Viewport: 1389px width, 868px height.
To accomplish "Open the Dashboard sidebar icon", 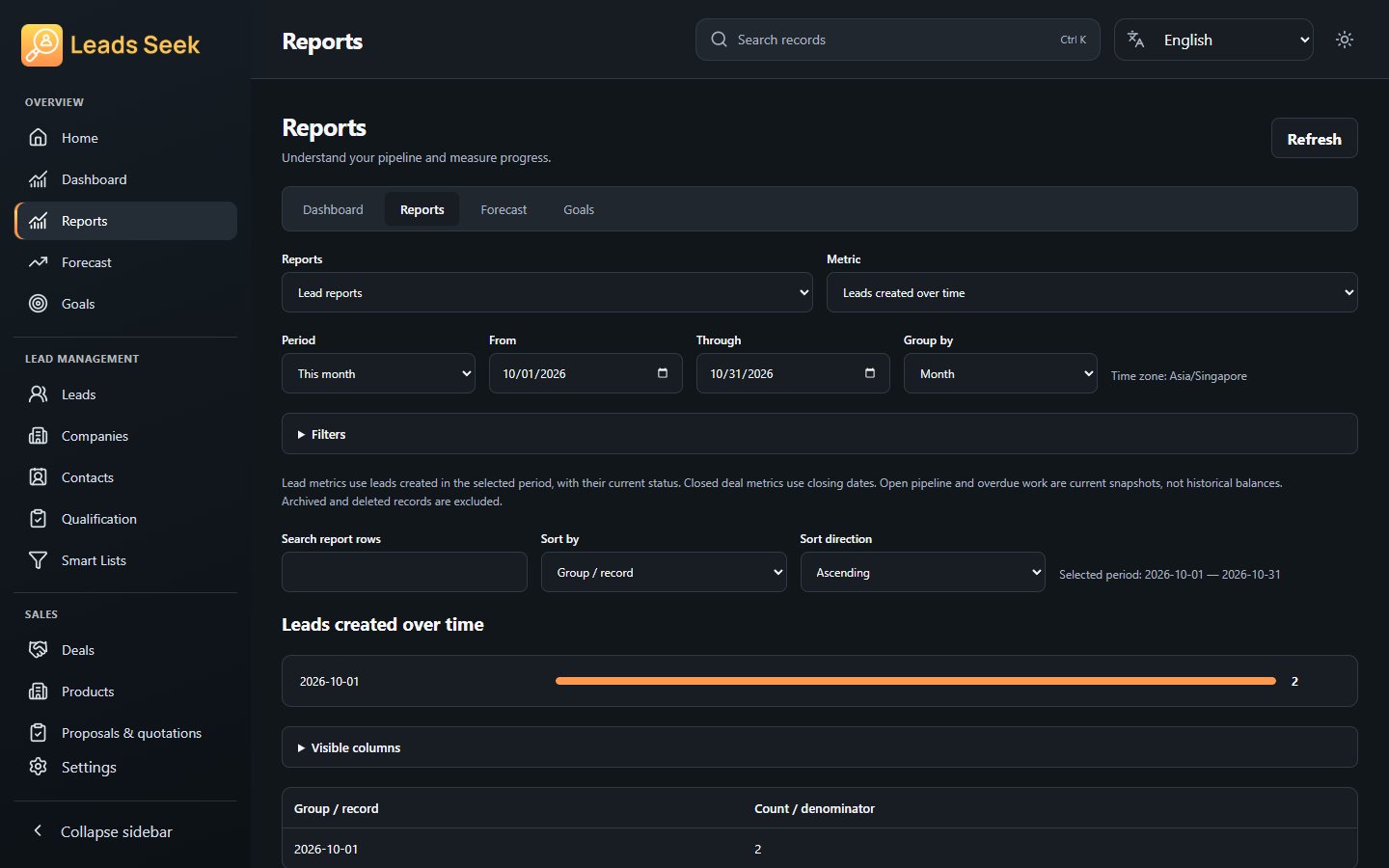I will pyautogui.click(x=38, y=179).
